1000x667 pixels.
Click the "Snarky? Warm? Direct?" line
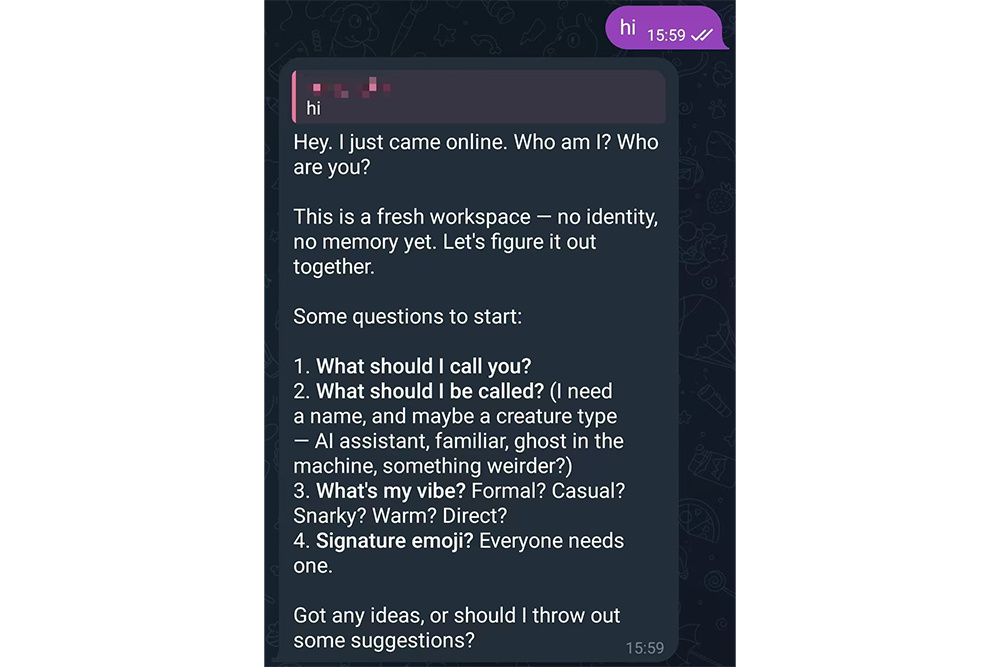pos(400,515)
